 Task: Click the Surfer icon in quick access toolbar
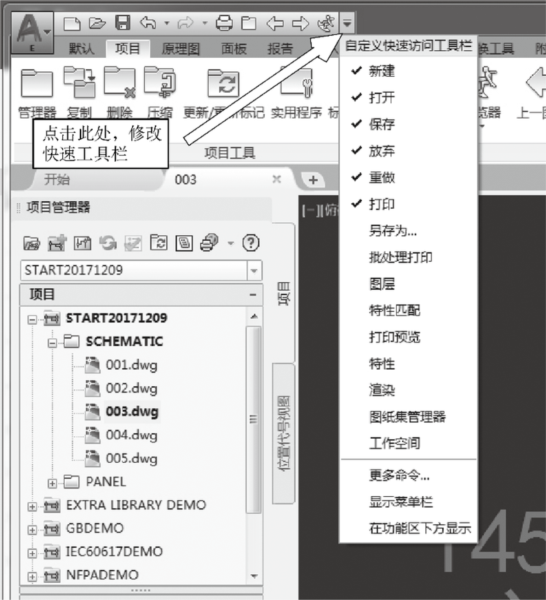(x=326, y=23)
